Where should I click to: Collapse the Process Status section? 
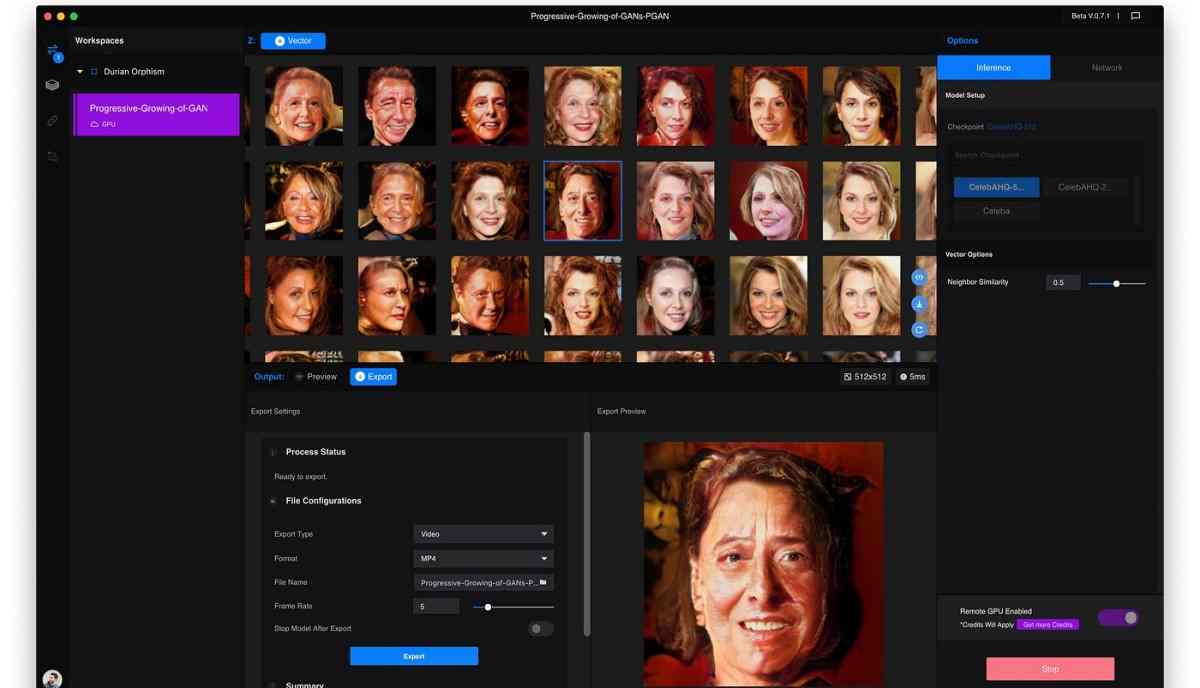(x=273, y=452)
